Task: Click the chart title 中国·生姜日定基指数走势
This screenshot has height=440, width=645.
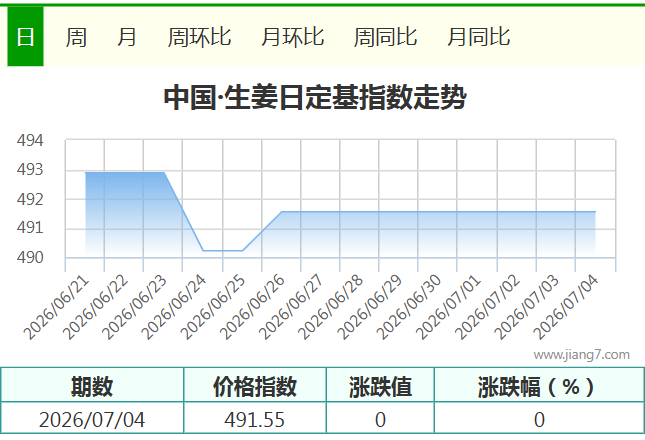Action: pos(315,97)
